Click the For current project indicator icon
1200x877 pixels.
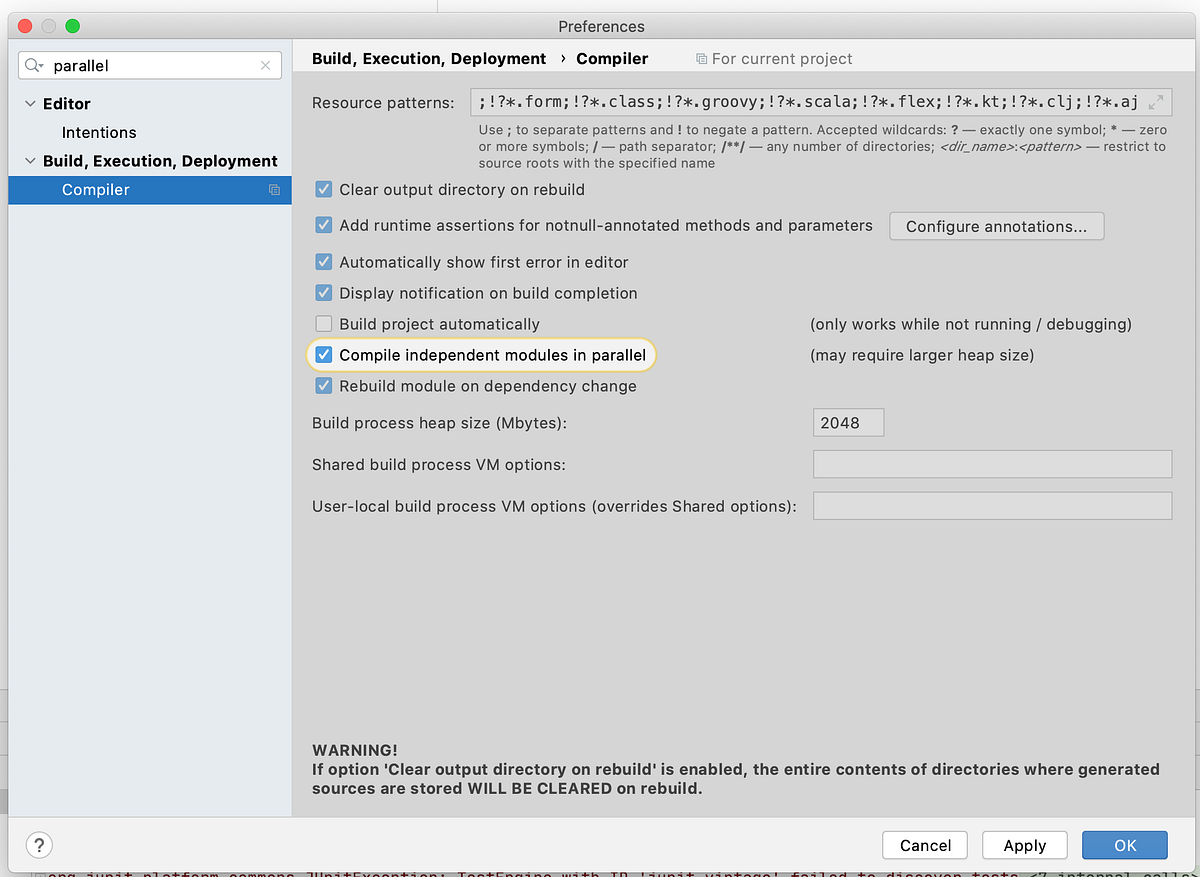700,58
